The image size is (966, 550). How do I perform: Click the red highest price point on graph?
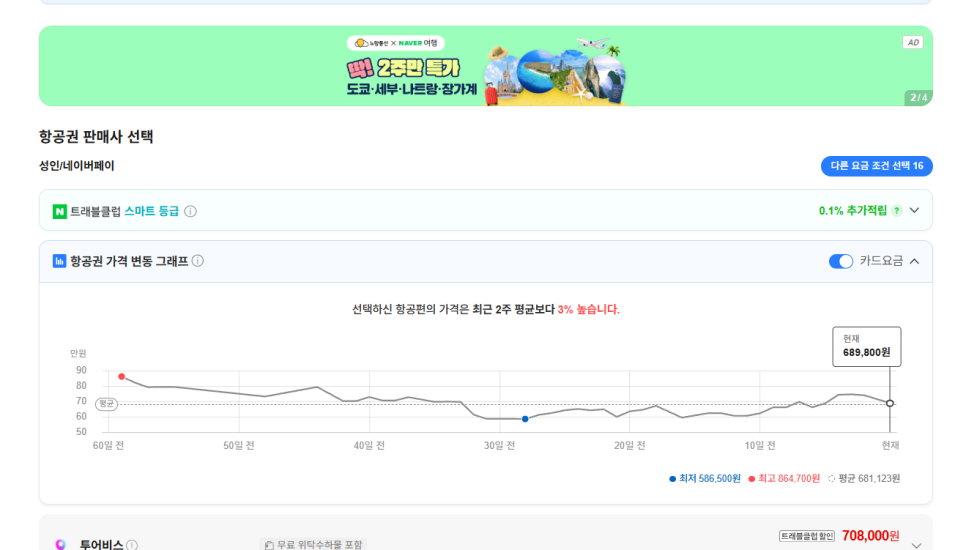coord(122,376)
